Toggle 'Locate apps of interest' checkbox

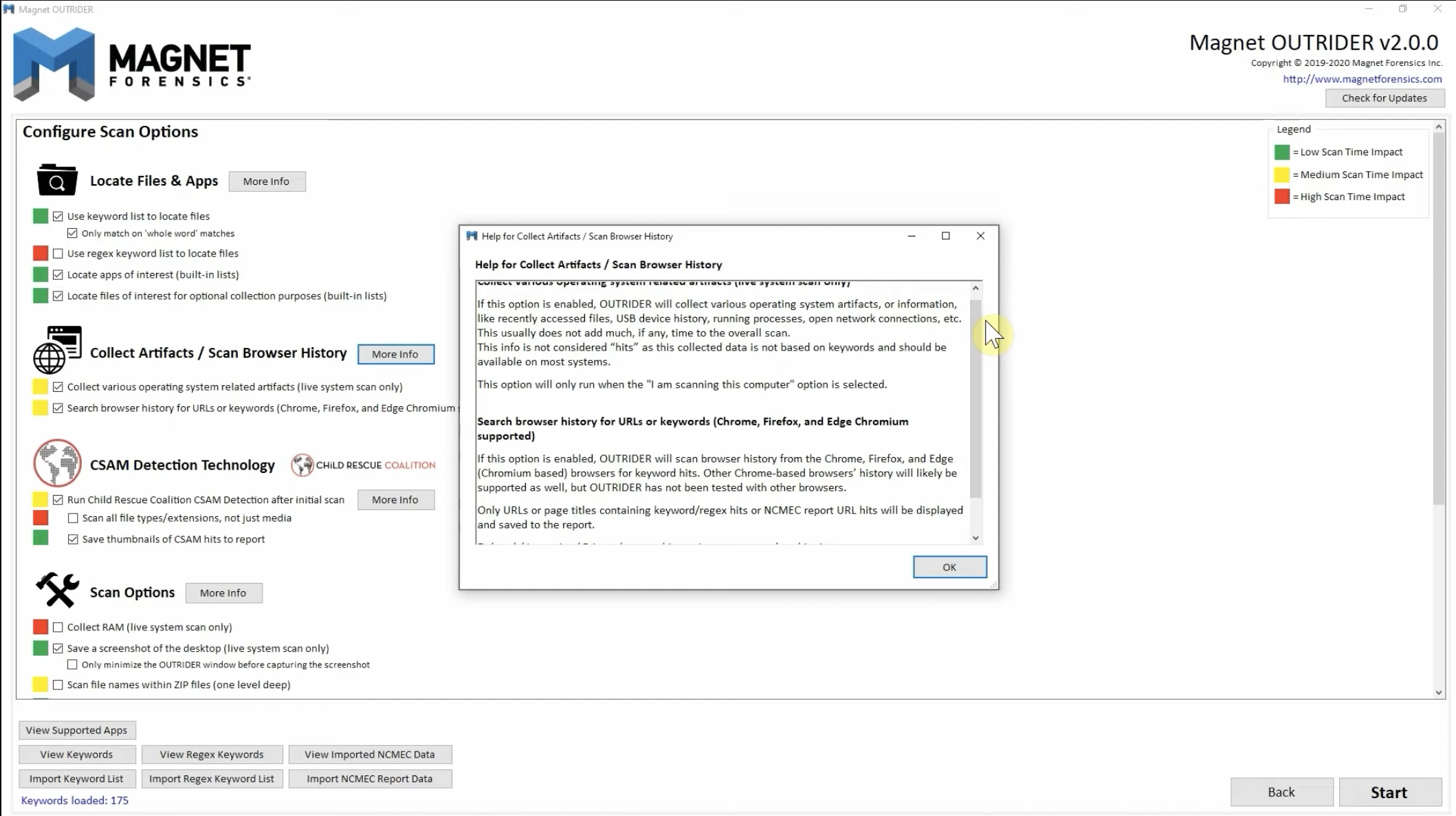[x=58, y=274]
